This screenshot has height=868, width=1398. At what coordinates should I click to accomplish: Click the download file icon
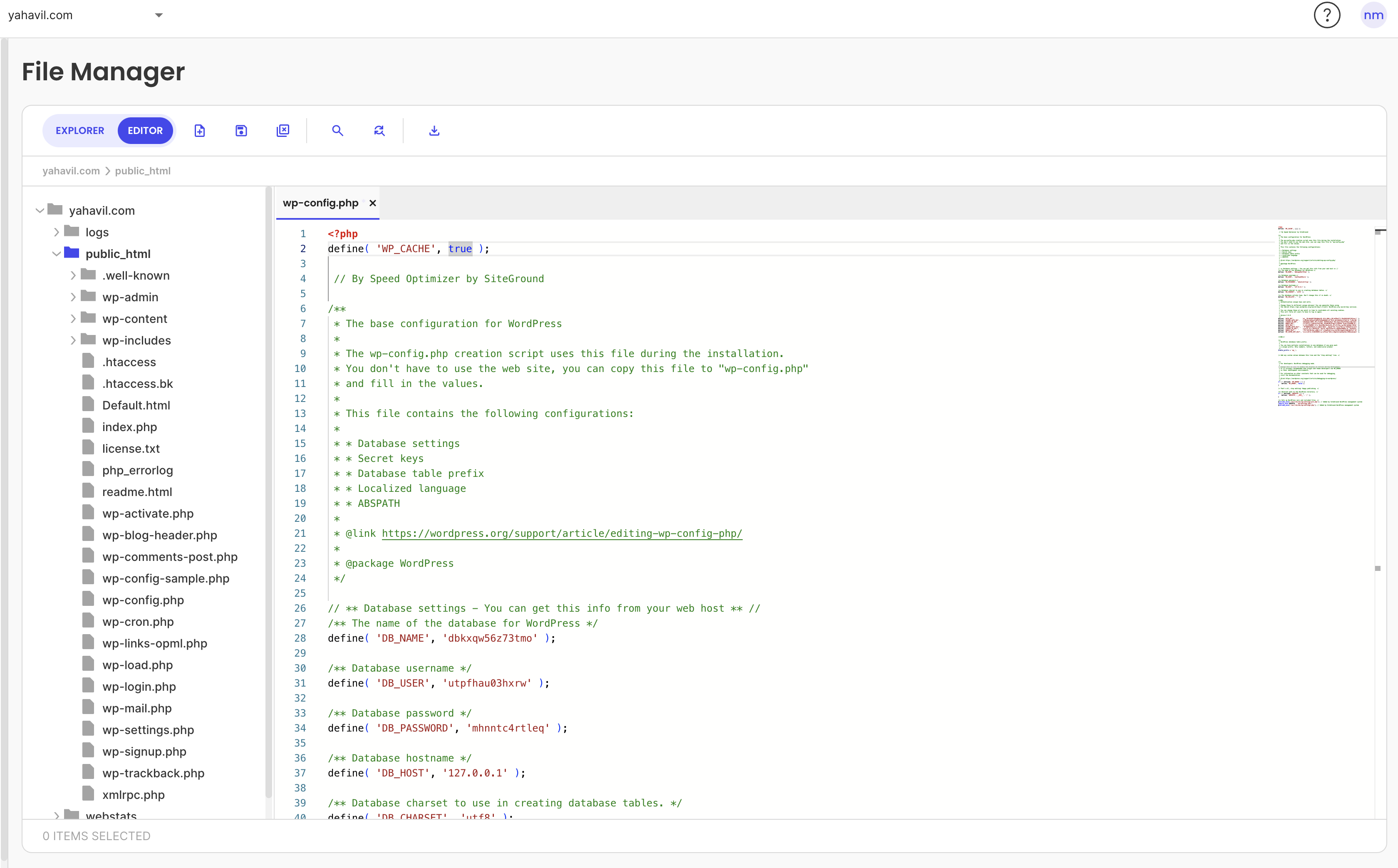click(434, 131)
